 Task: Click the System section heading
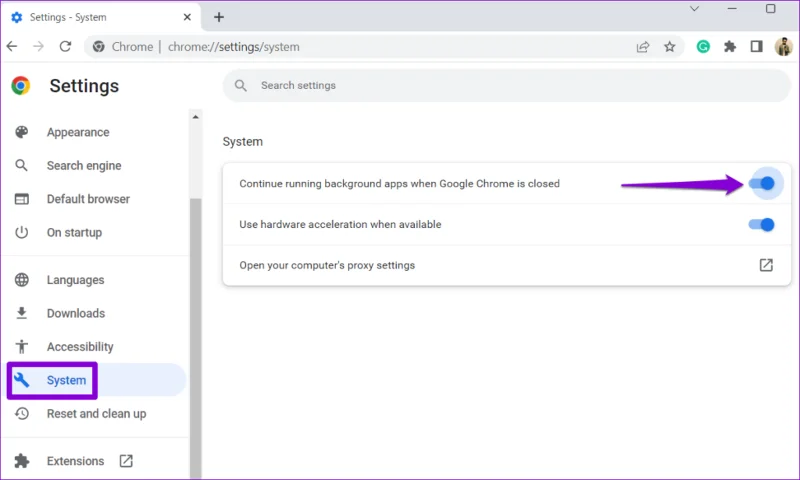(242, 142)
